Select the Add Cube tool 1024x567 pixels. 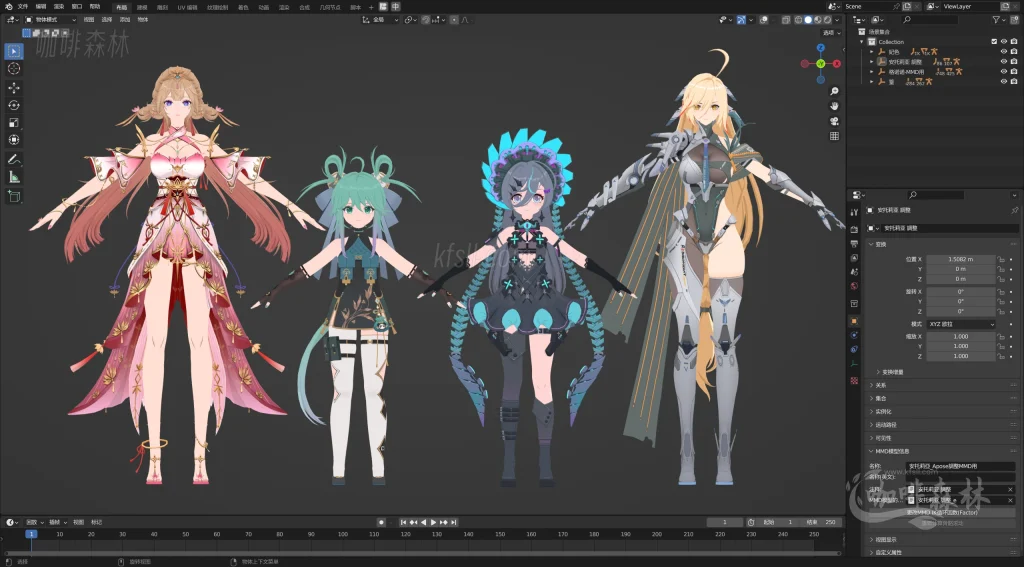point(14,196)
